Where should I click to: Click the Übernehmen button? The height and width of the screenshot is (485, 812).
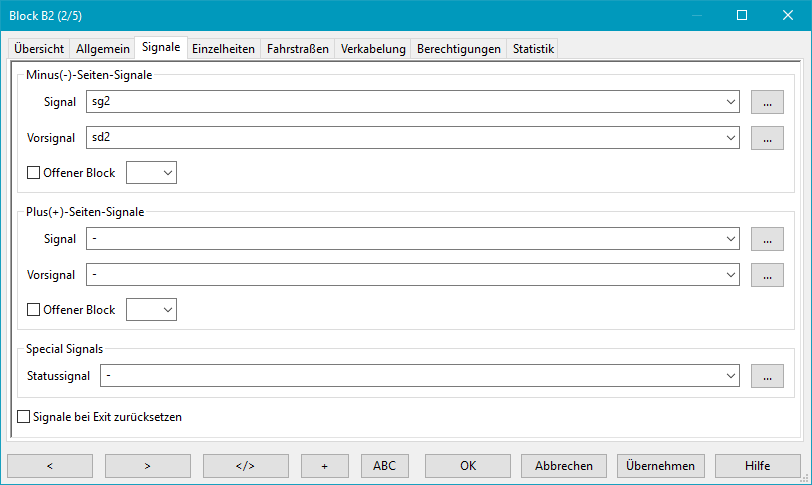(661, 466)
